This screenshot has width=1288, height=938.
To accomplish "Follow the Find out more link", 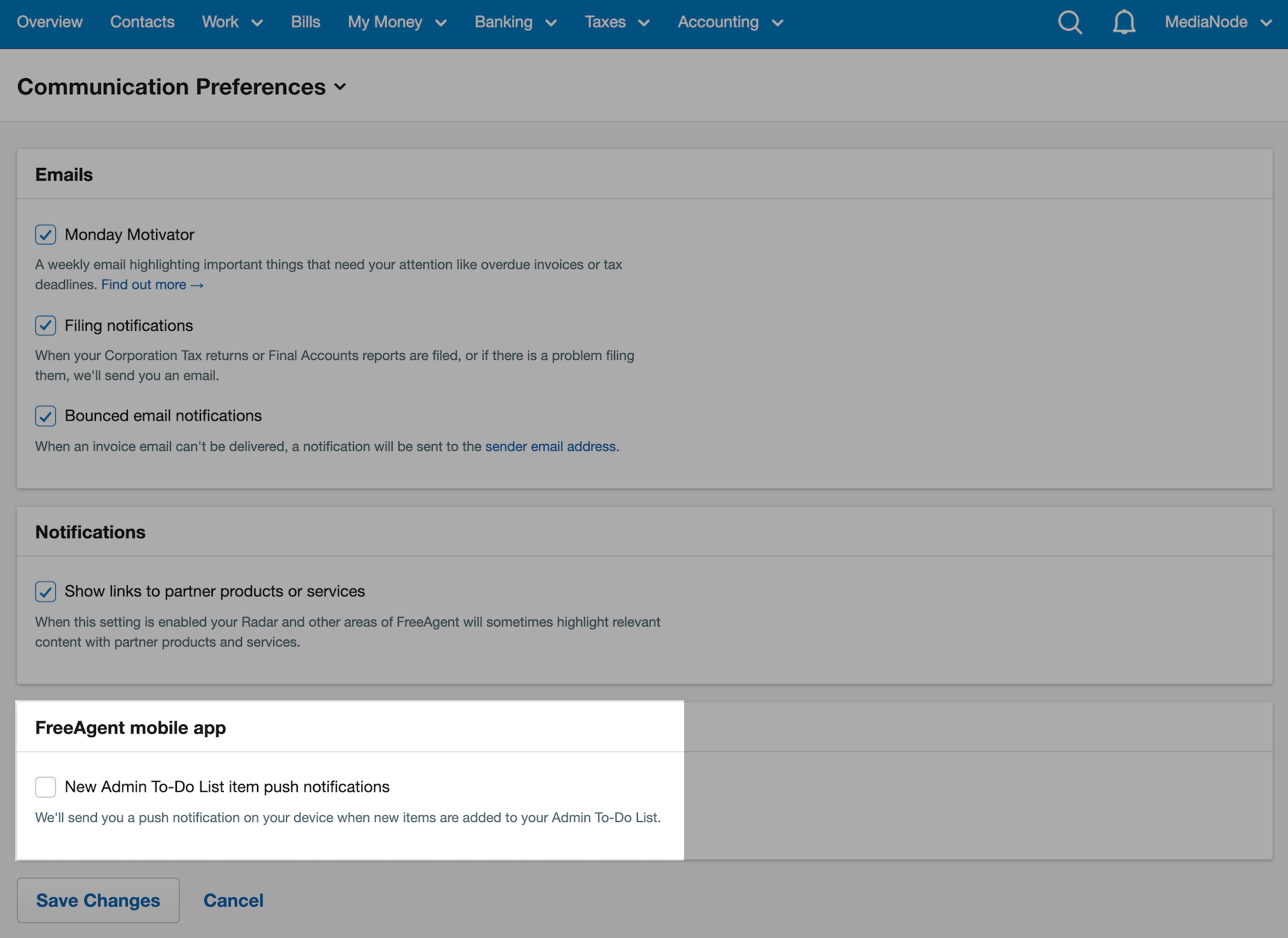I will point(153,285).
